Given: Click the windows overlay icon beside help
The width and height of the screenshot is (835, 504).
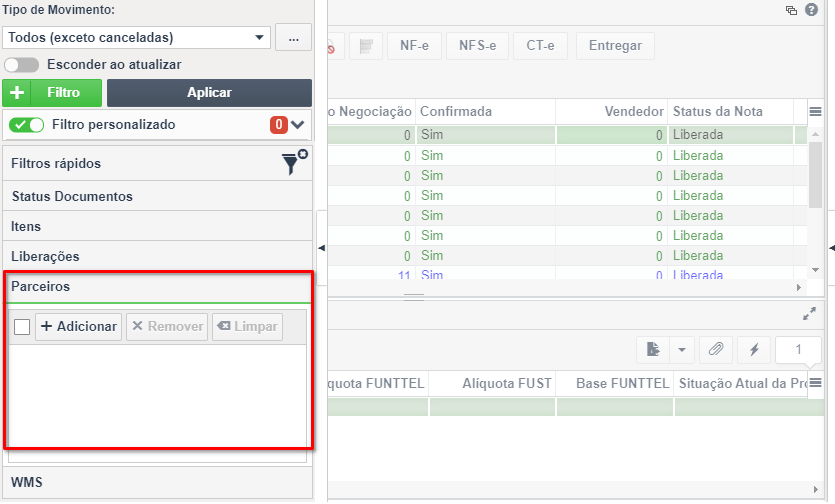Looking at the screenshot, I should click(791, 10).
